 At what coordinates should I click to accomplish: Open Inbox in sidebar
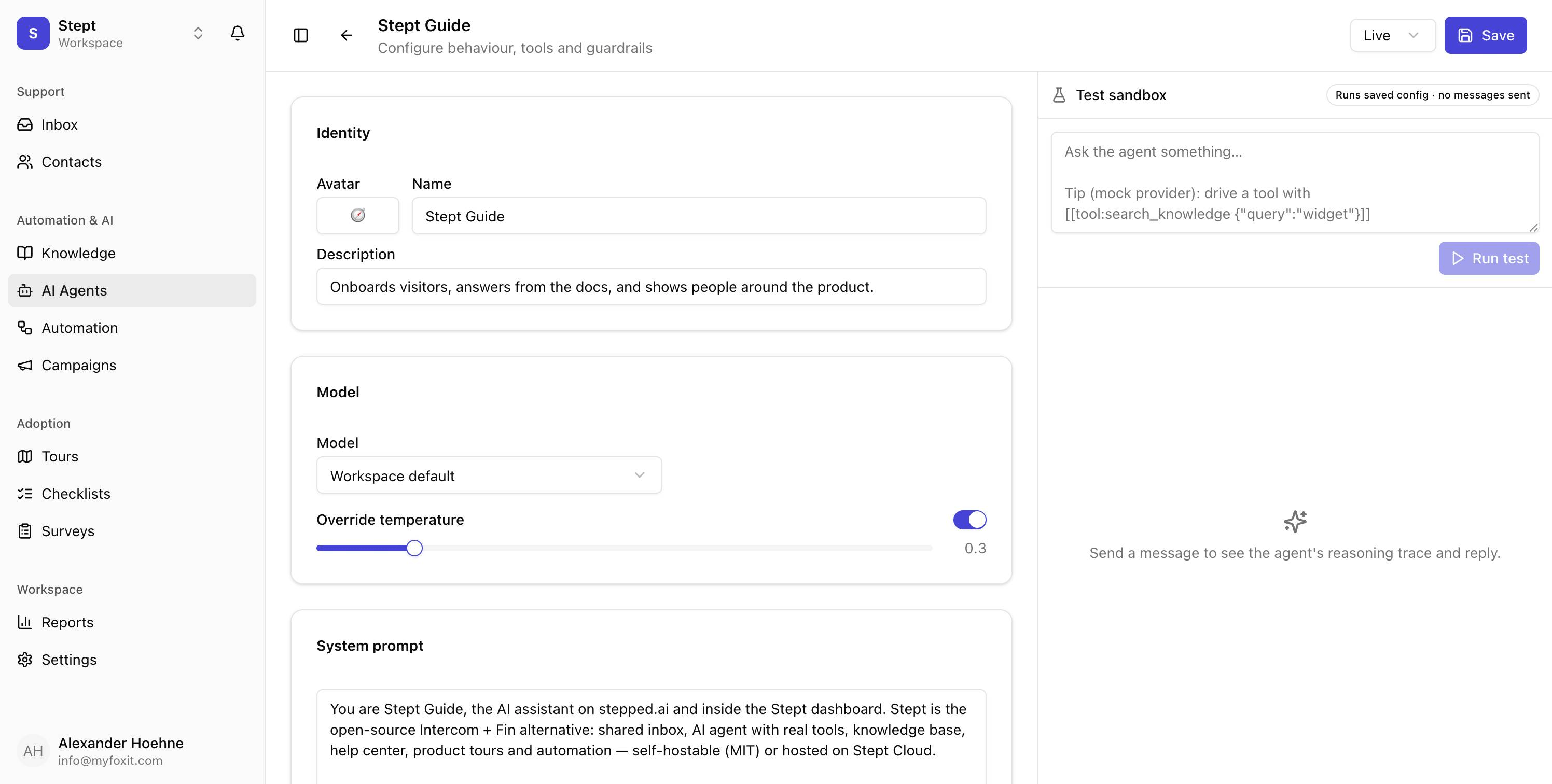(132, 124)
